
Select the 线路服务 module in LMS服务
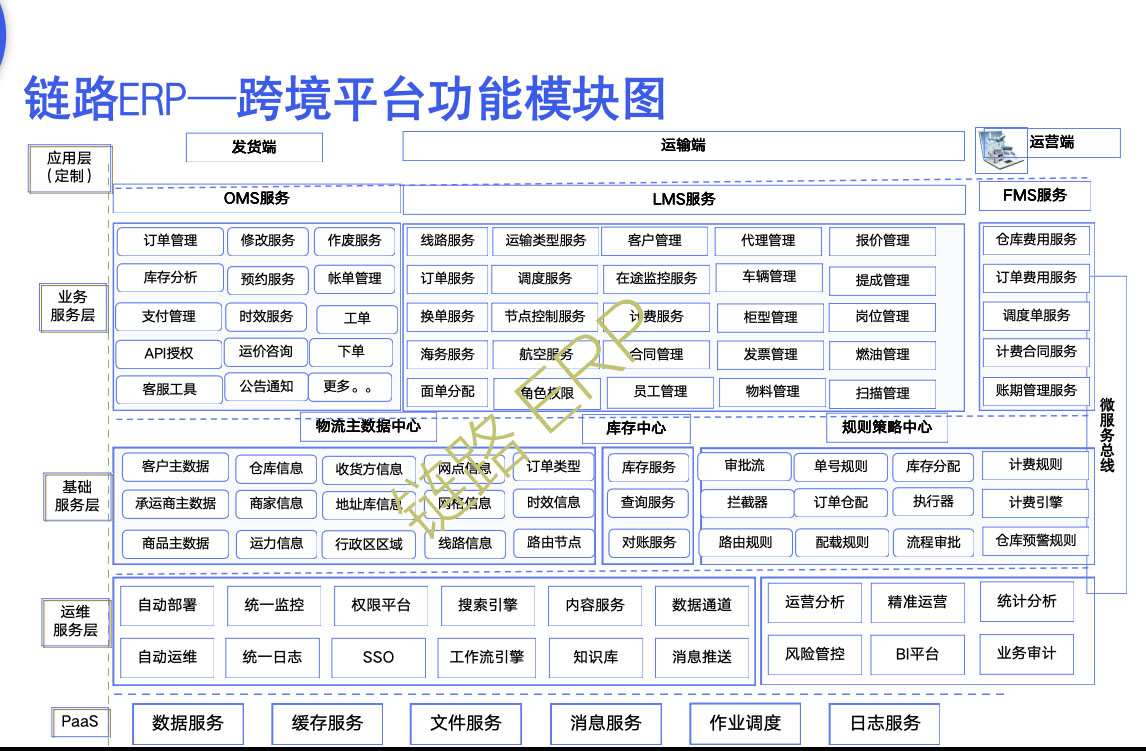(x=446, y=240)
